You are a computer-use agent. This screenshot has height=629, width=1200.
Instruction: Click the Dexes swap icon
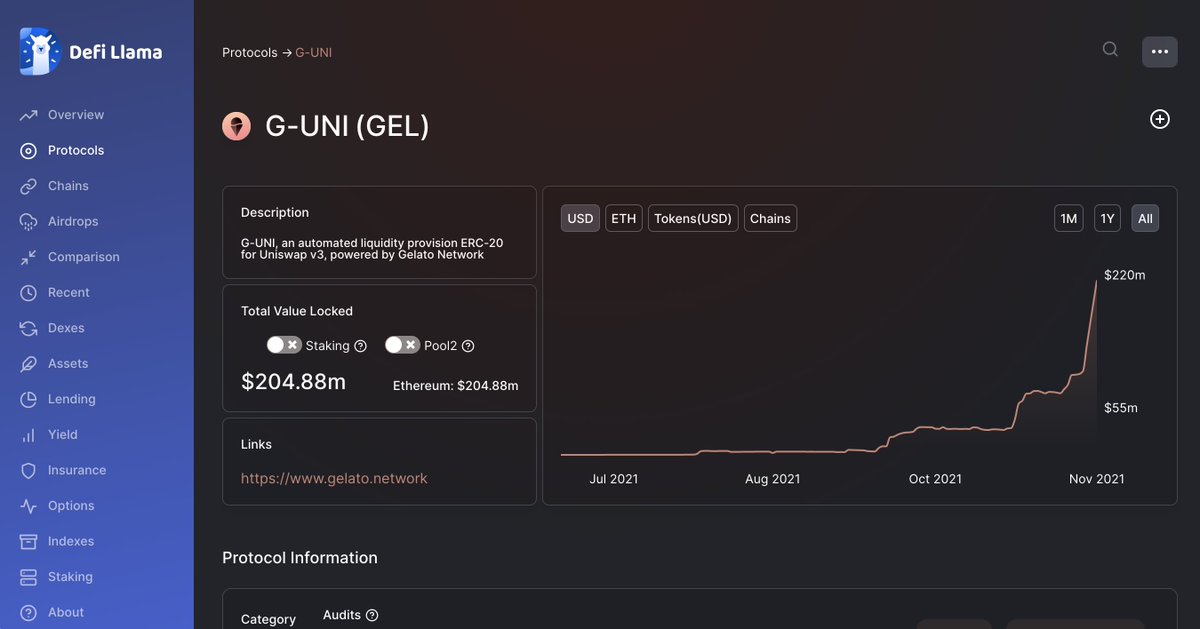28,328
